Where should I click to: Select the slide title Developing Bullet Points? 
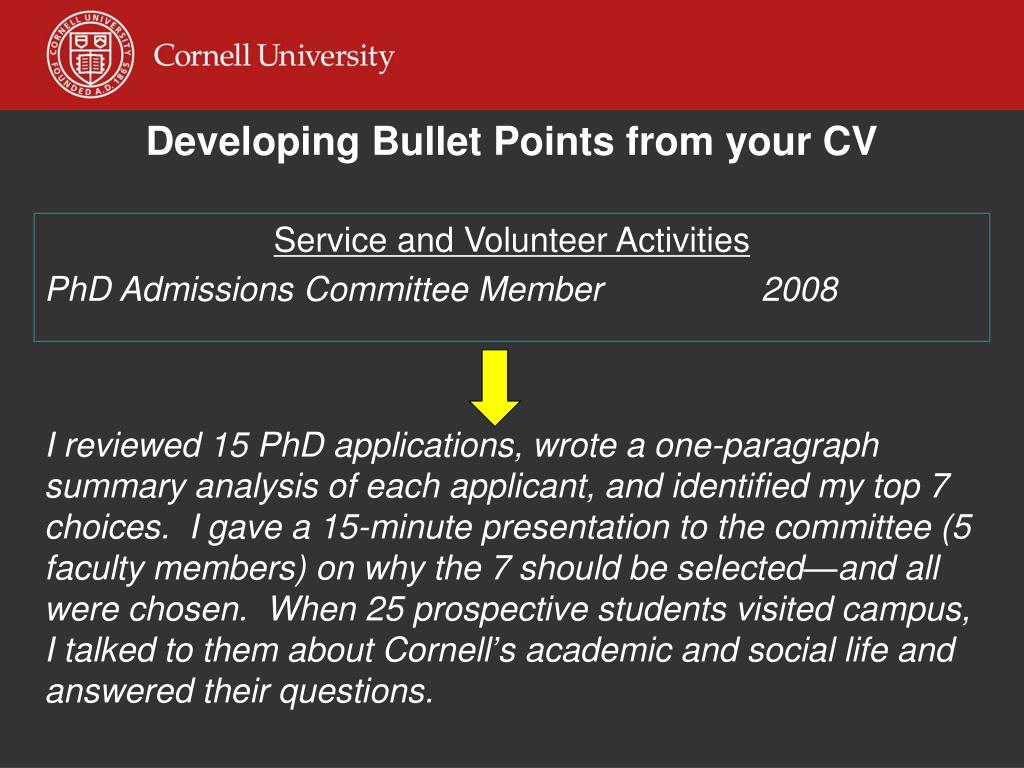tap(511, 142)
